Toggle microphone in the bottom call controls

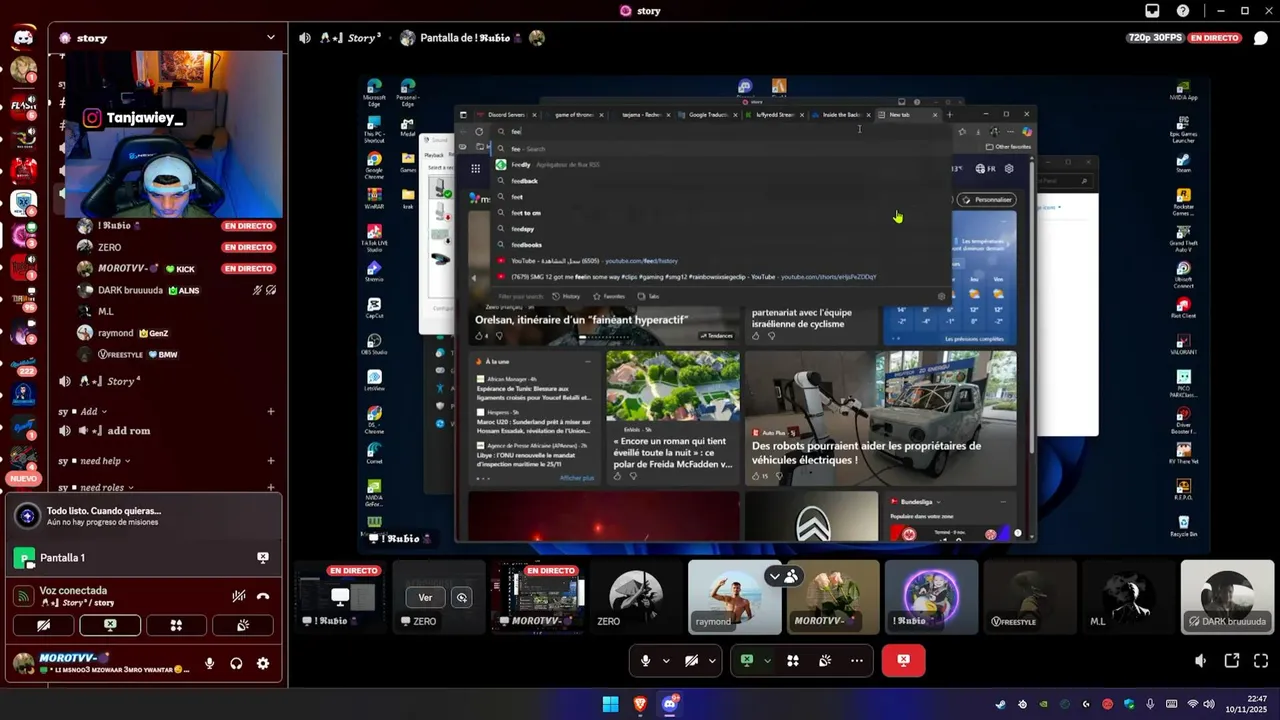click(x=646, y=661)
